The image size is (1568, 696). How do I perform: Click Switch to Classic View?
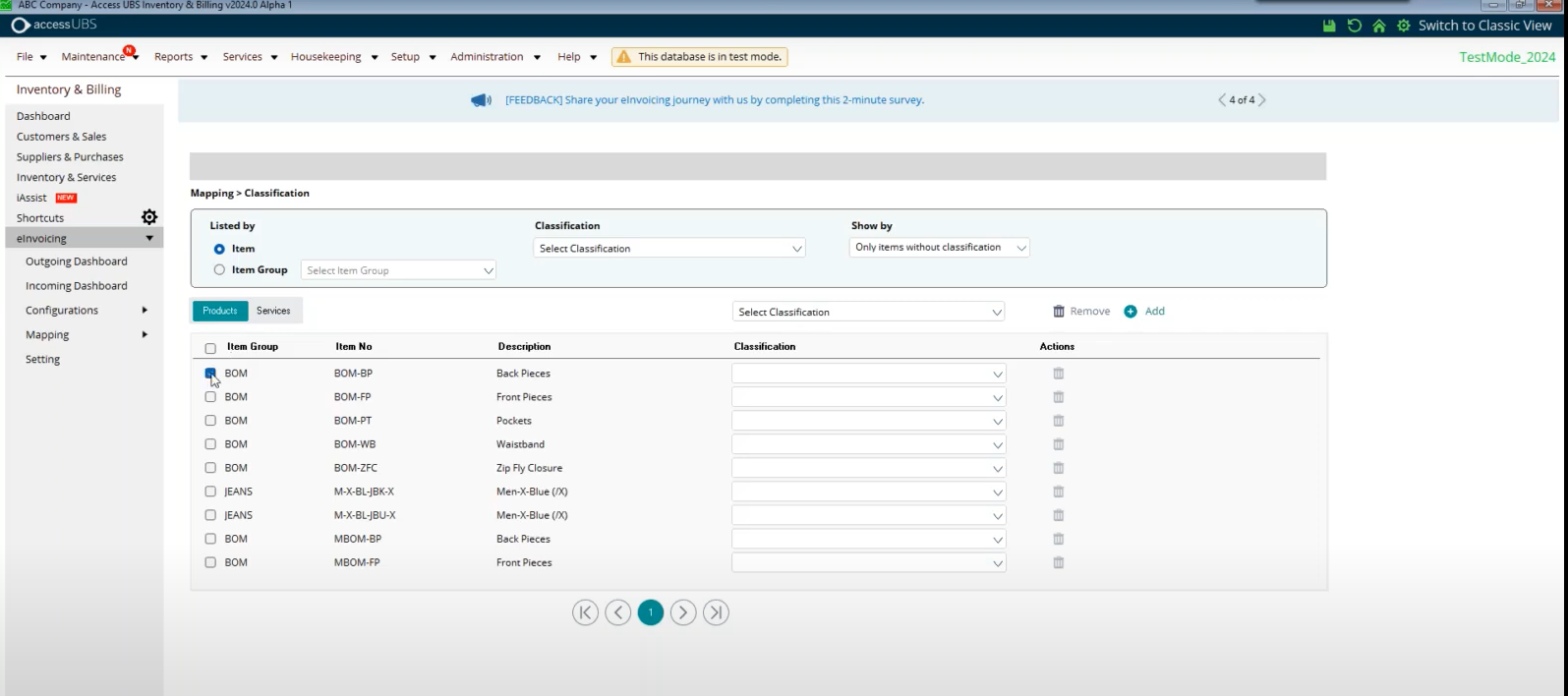point(1484,26)
